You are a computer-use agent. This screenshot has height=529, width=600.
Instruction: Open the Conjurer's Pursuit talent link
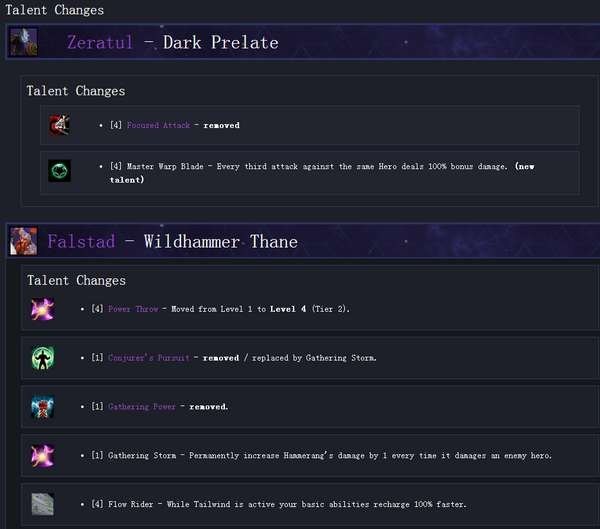pos(148,358)
